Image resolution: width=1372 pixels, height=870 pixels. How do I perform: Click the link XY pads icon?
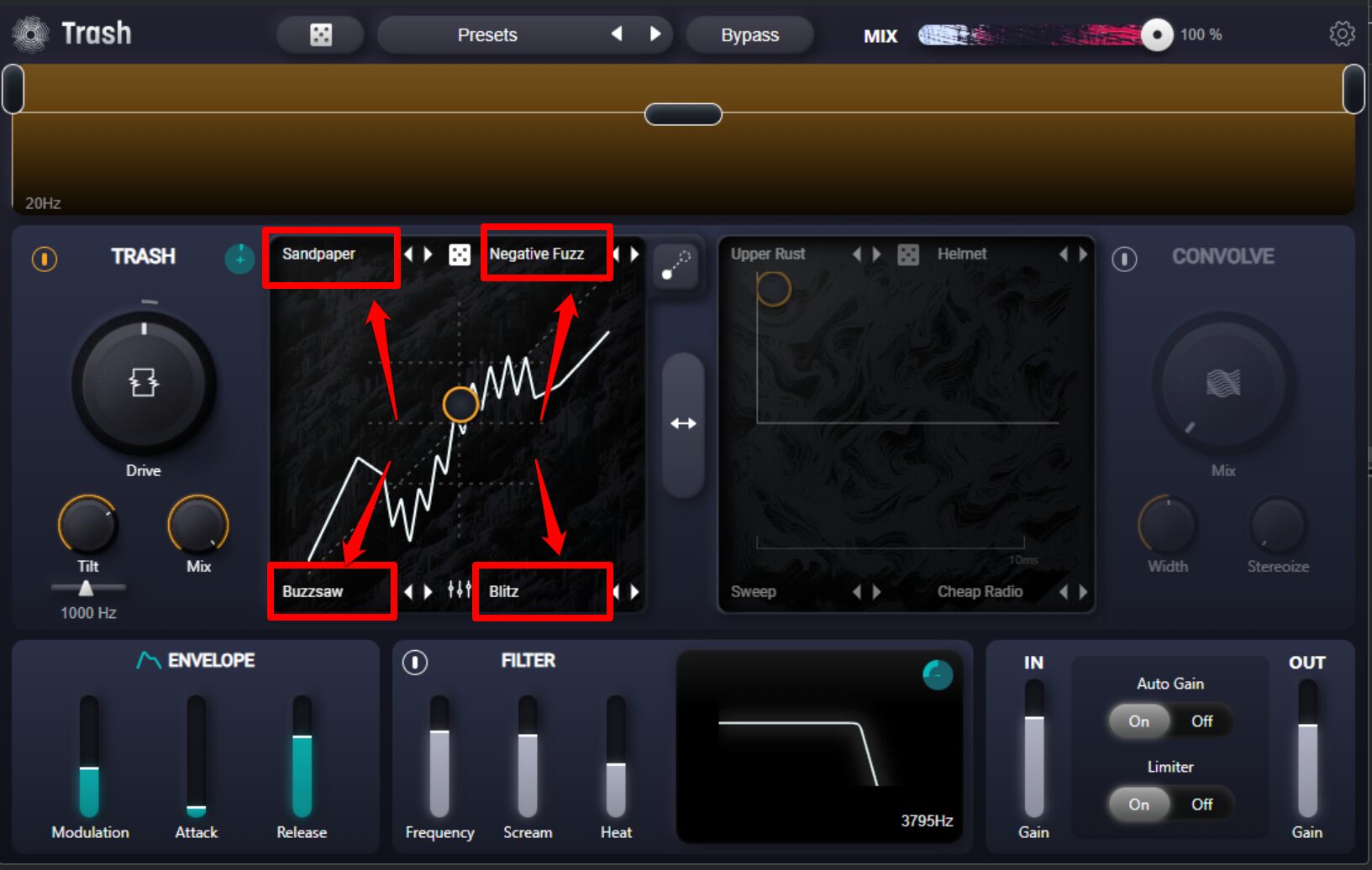click(675, 265)
